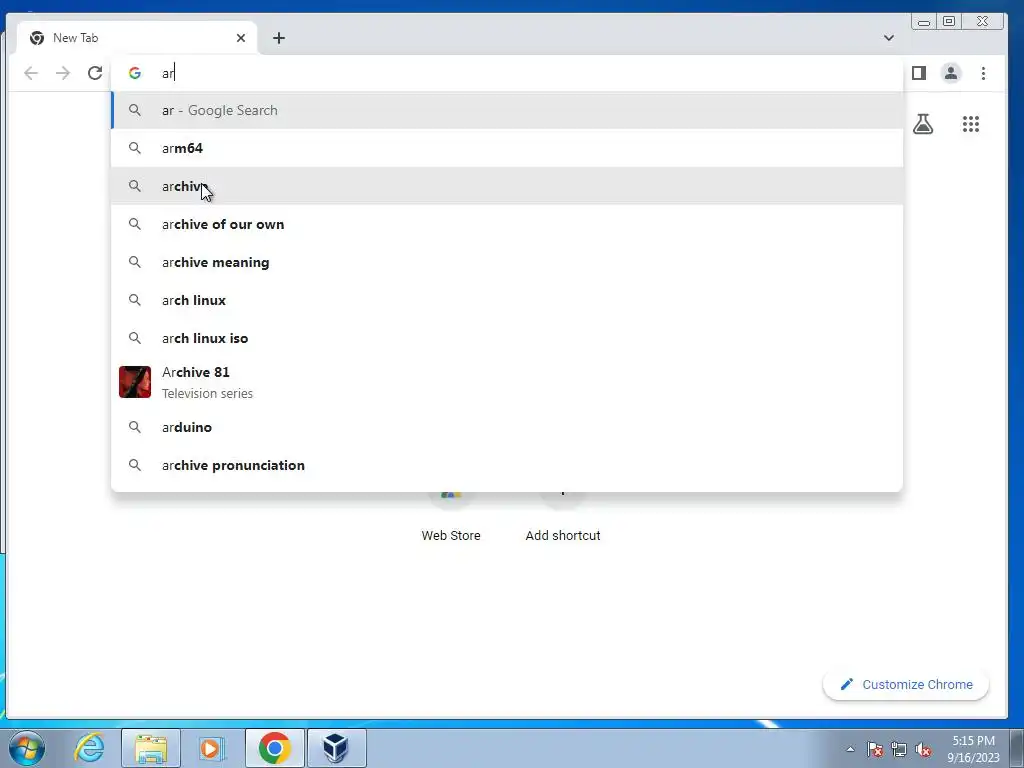The width and height of the screenshot is (1024, 768).
Task: Choose 'arch linux iso' suggestion
Action: point(507,338)
